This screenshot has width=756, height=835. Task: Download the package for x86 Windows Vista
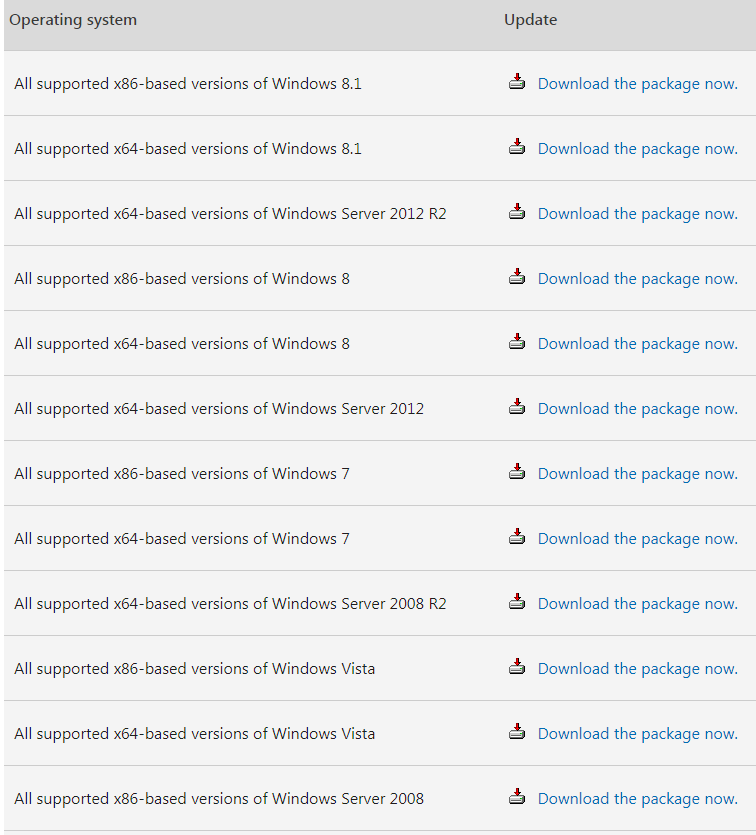tap(638, 668)
